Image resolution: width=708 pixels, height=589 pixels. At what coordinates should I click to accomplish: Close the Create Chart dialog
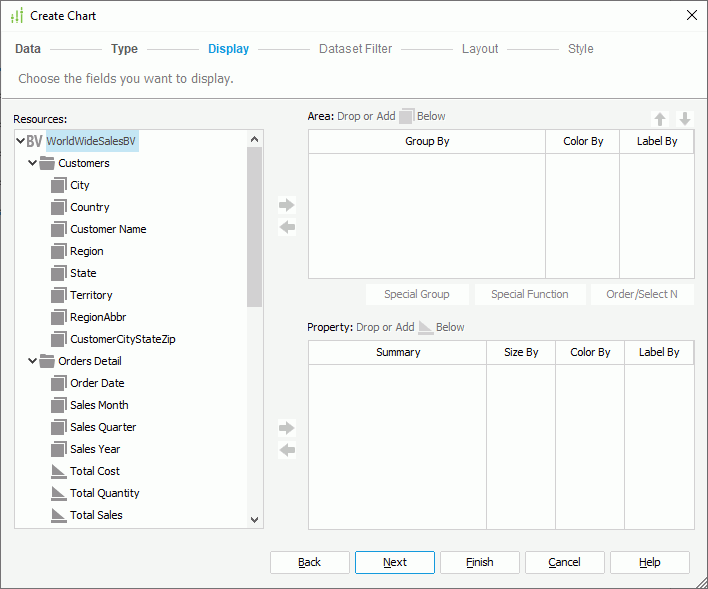[691, 15]
